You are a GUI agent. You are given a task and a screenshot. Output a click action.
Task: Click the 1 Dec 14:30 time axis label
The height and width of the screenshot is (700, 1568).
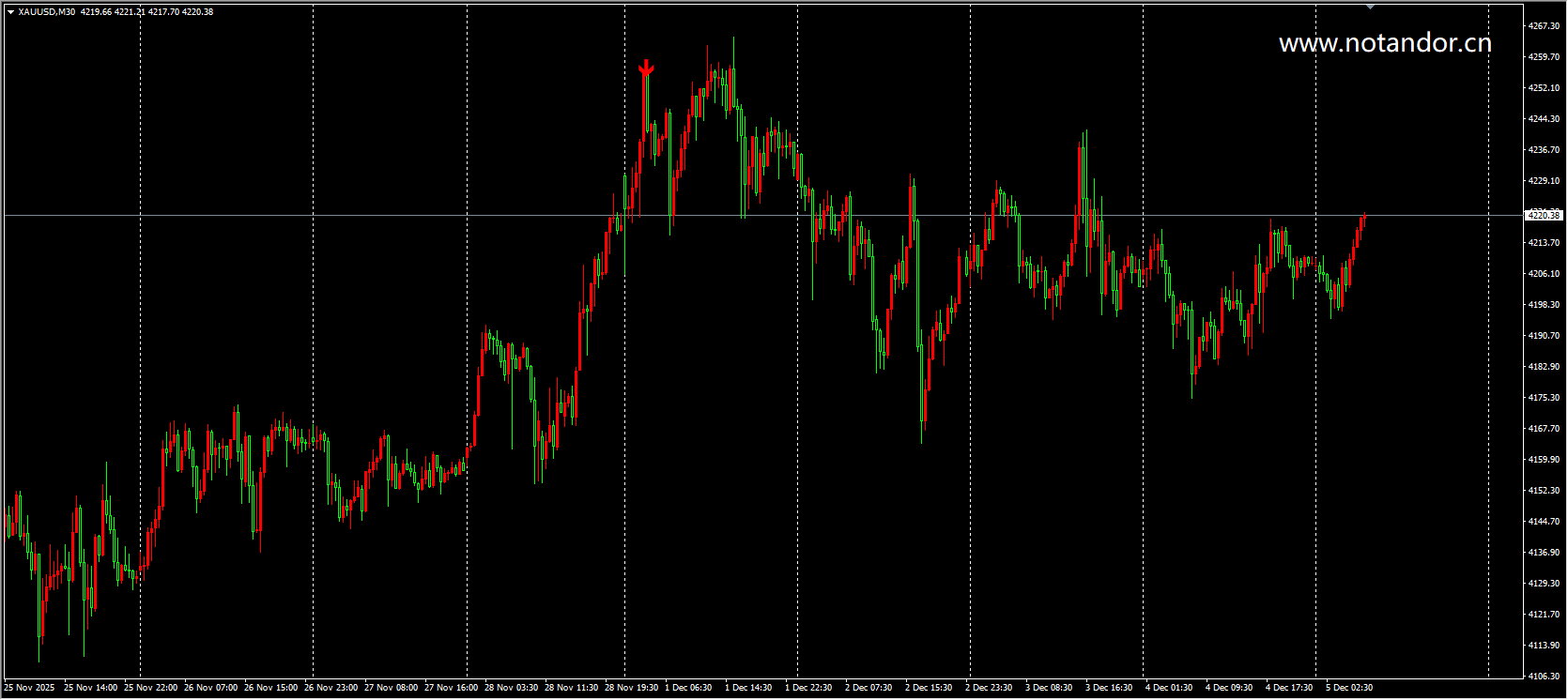(x=748, y=688)
